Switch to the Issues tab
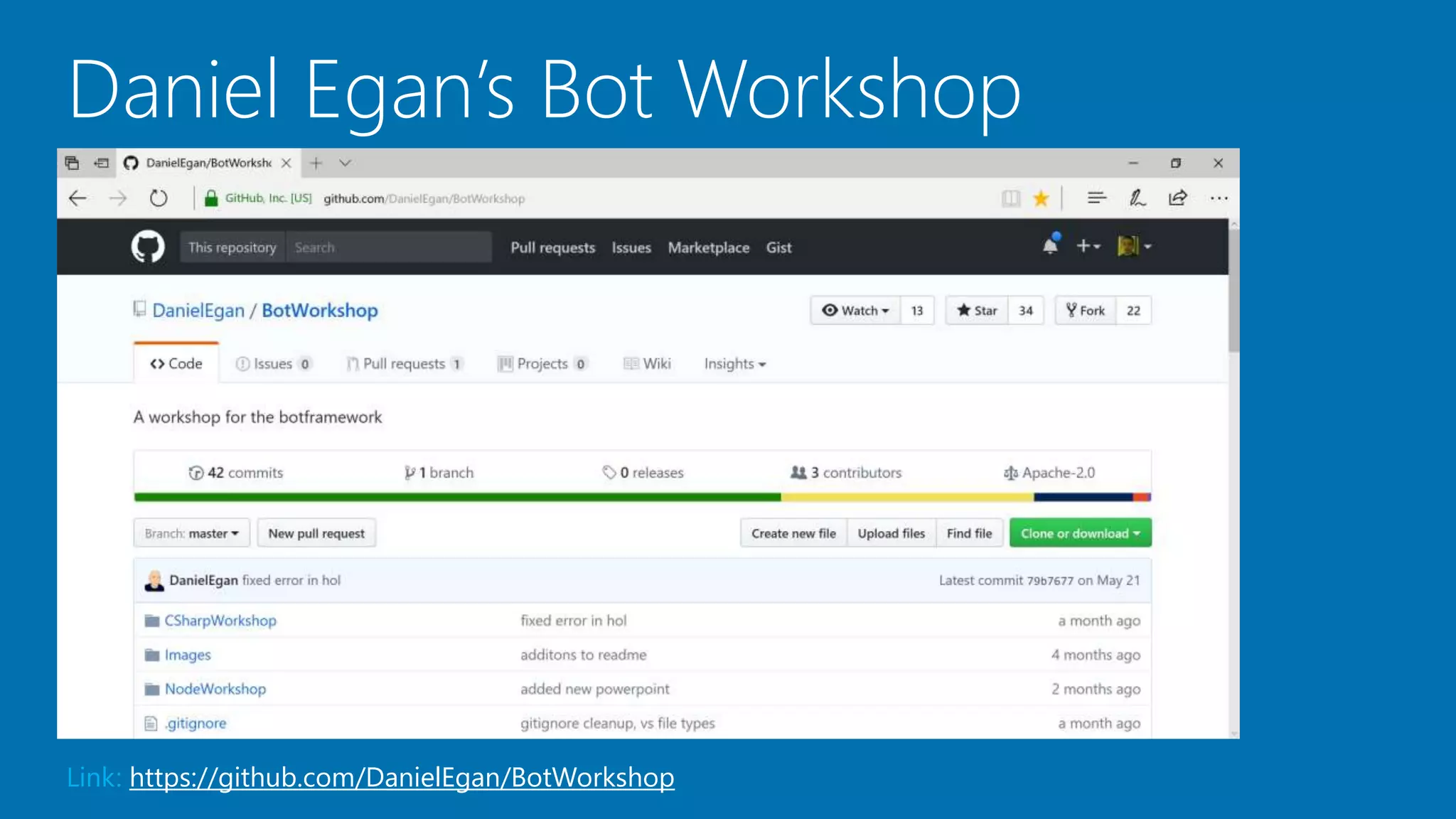 [x=274, y=364]
